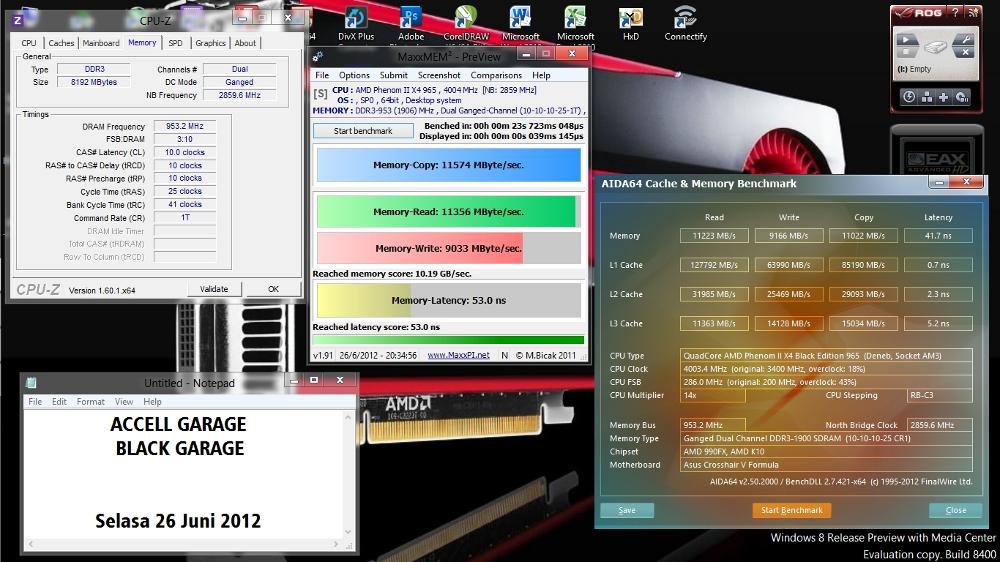Open MaxxMEM Comparisons menu
1000x562 pixels.
pyautogui.click(x=496, y=75)
